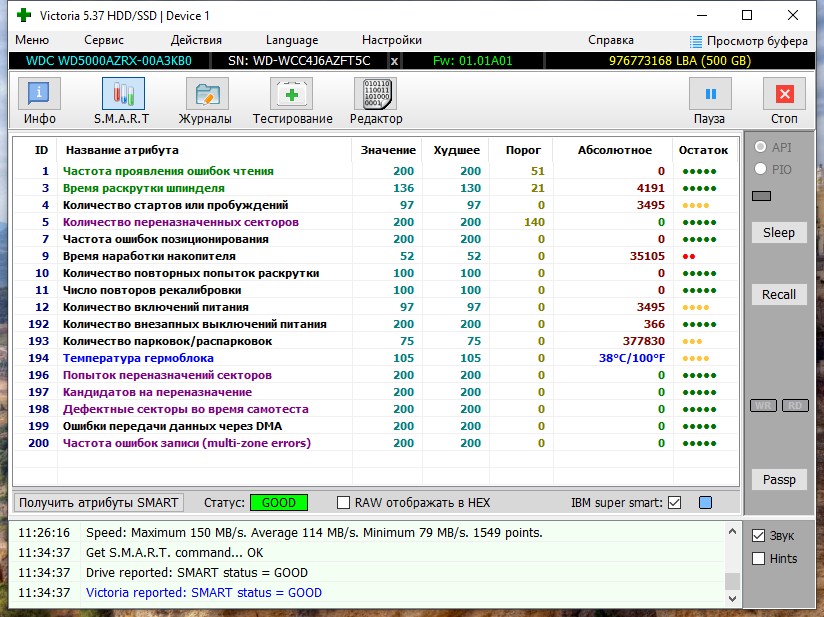Click the Sleep button
824x617 pixels.
point(779,232)
